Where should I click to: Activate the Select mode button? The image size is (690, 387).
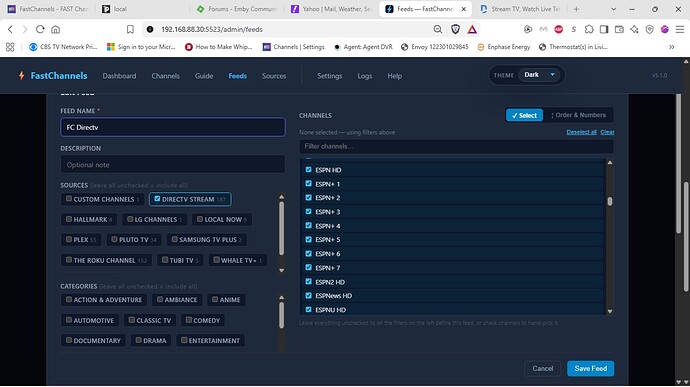coord(524,115)
